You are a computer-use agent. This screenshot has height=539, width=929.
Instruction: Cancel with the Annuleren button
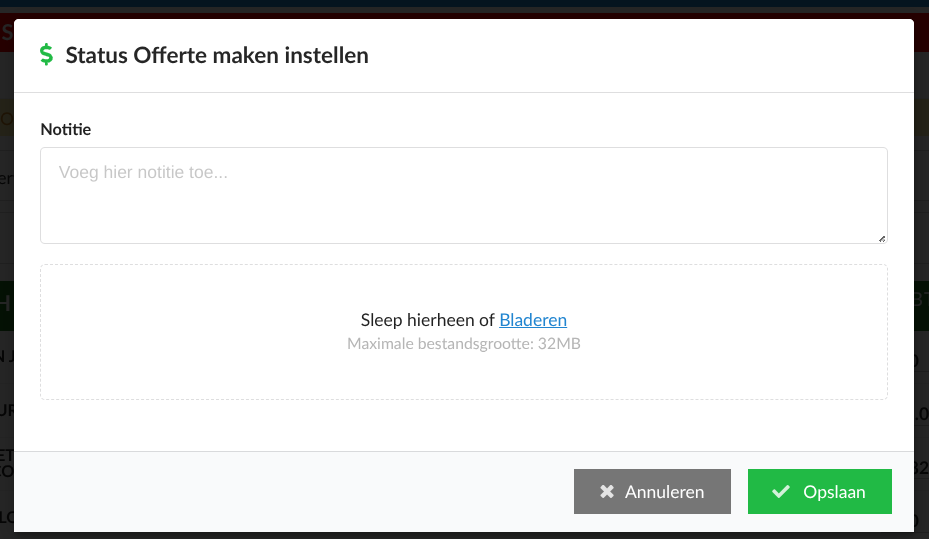tap(652, 492)
